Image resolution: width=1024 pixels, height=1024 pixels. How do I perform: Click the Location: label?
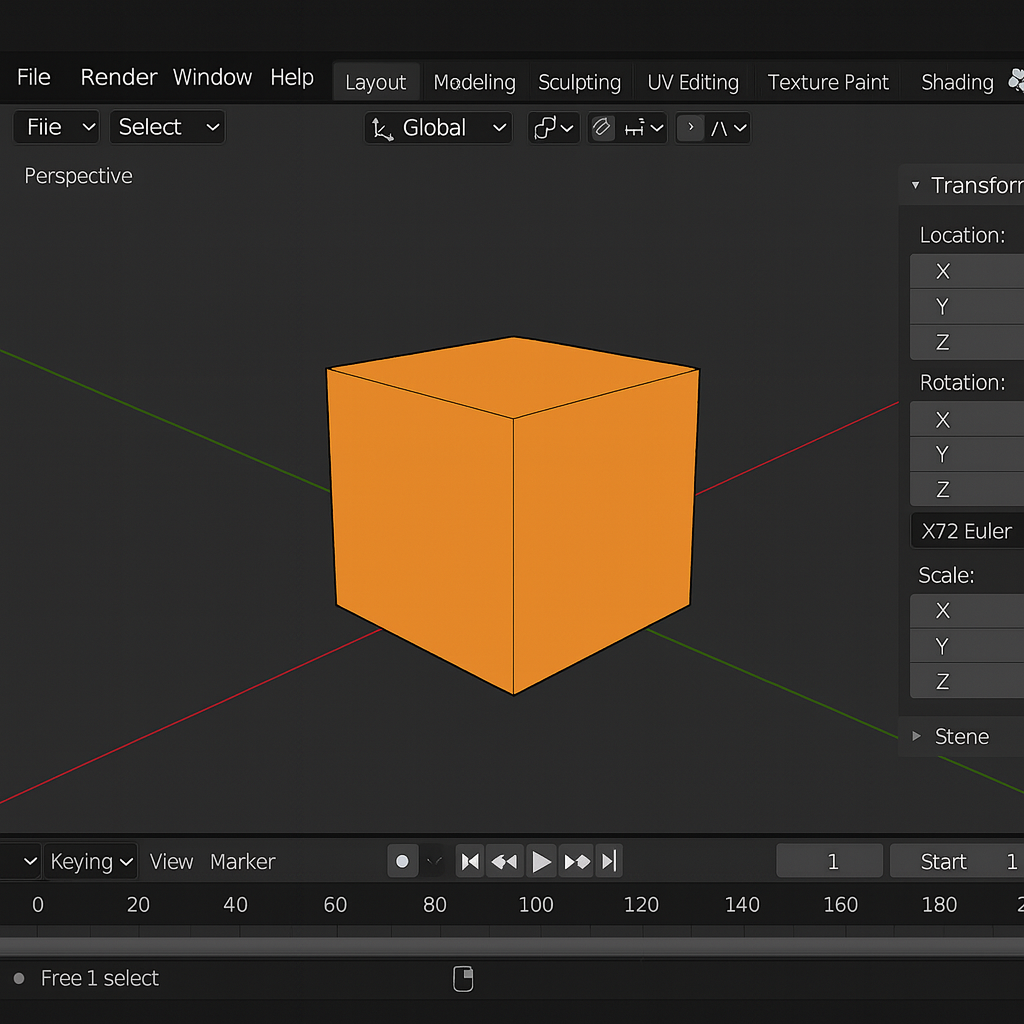962,235
